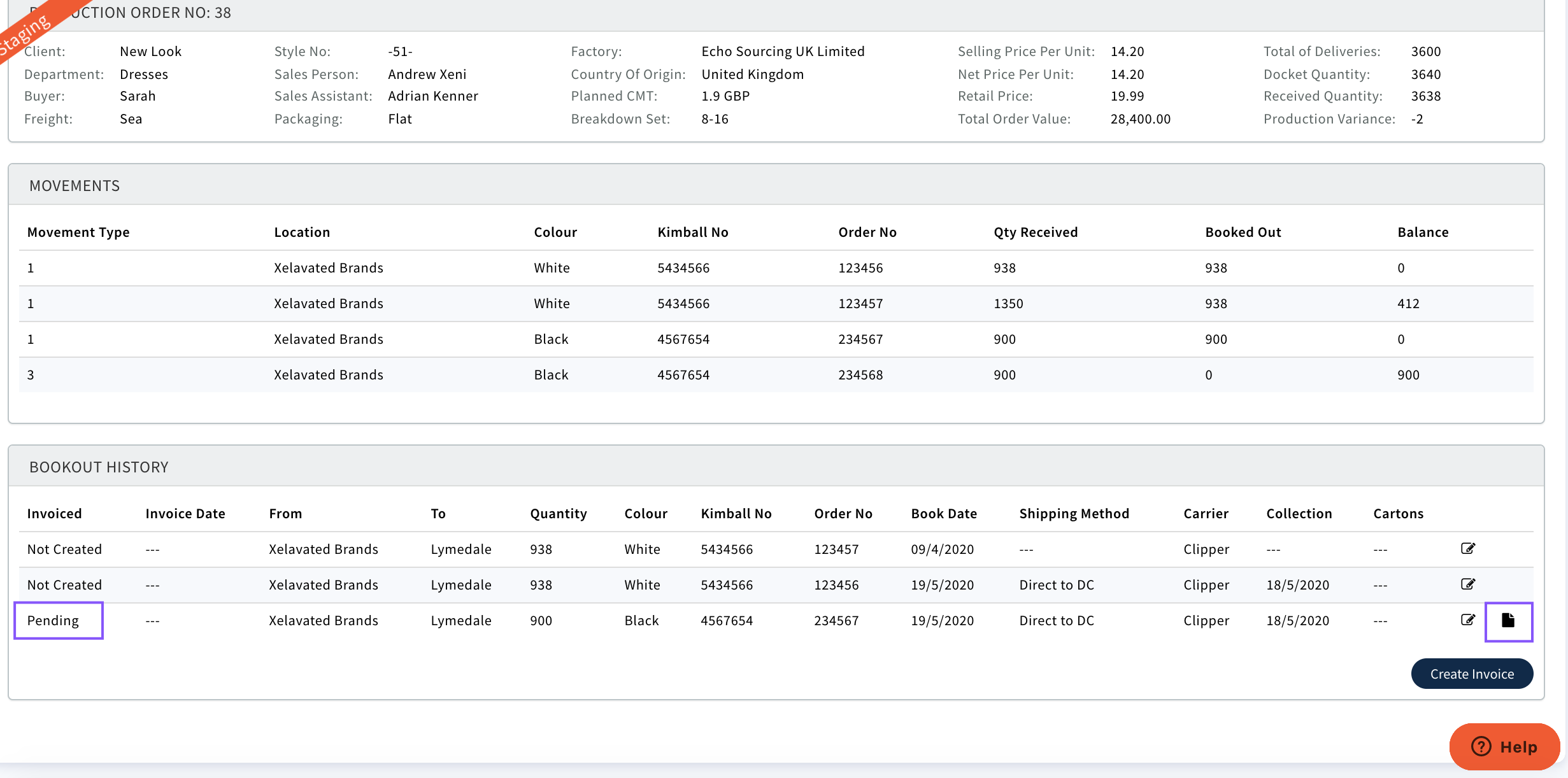1568x778 pixels.
Task: Click the Book Date column header
Action: [x=944, y=514]
